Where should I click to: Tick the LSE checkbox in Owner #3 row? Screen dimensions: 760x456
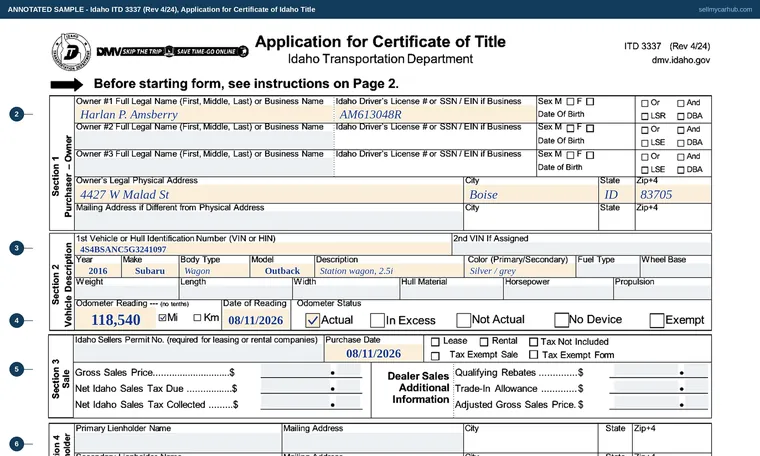645,170
